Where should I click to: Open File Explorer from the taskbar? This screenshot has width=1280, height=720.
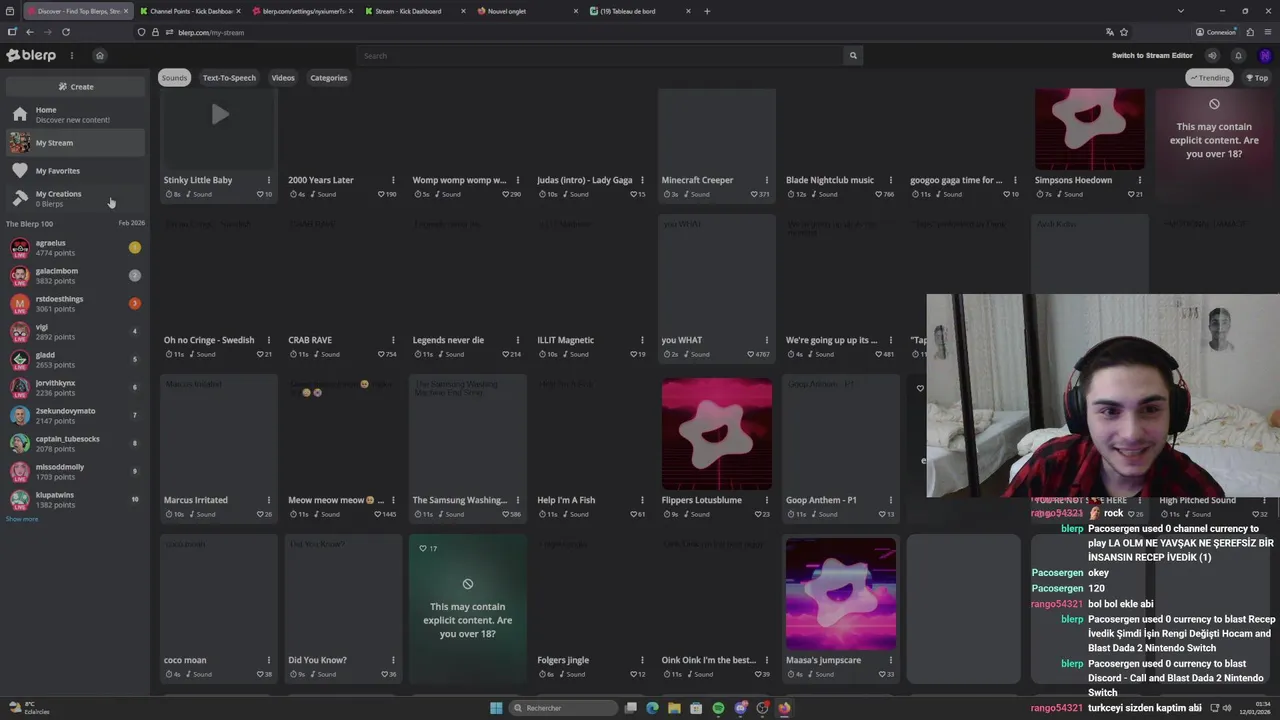(674, 708)
